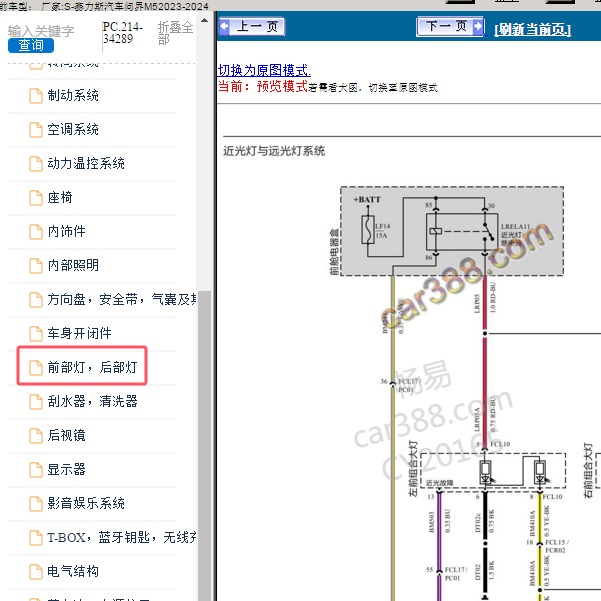Click the document icon beside 电气结构
Screen dimensions: 601x601
36,571
